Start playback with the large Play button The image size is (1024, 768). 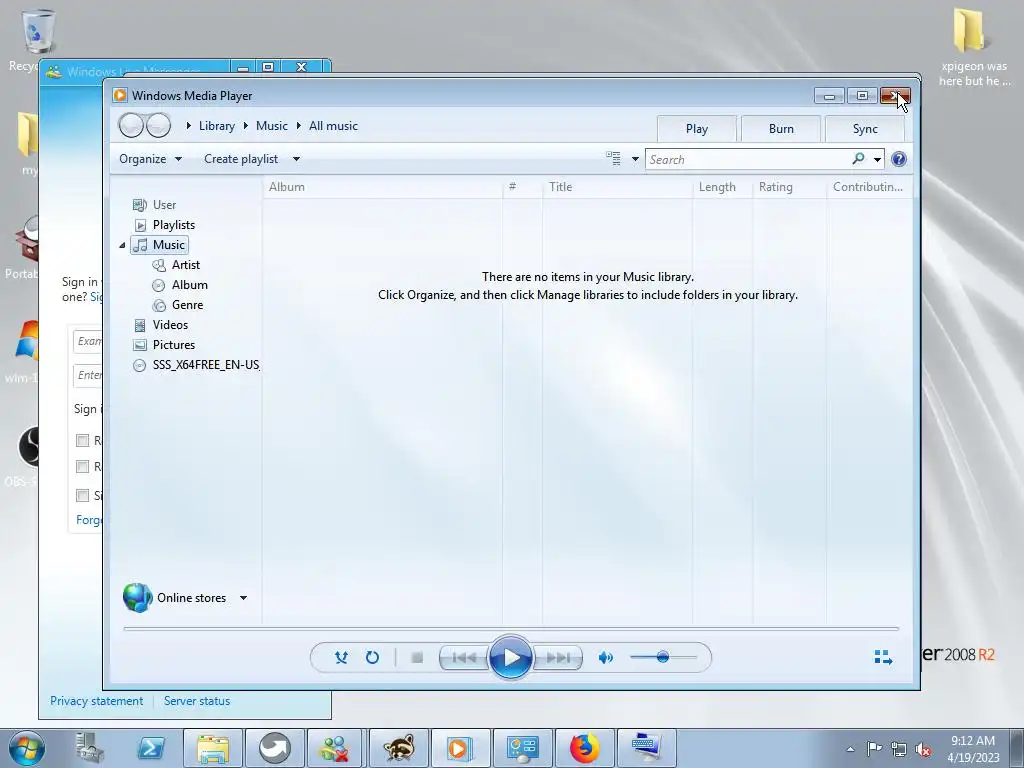coord(511,658)
